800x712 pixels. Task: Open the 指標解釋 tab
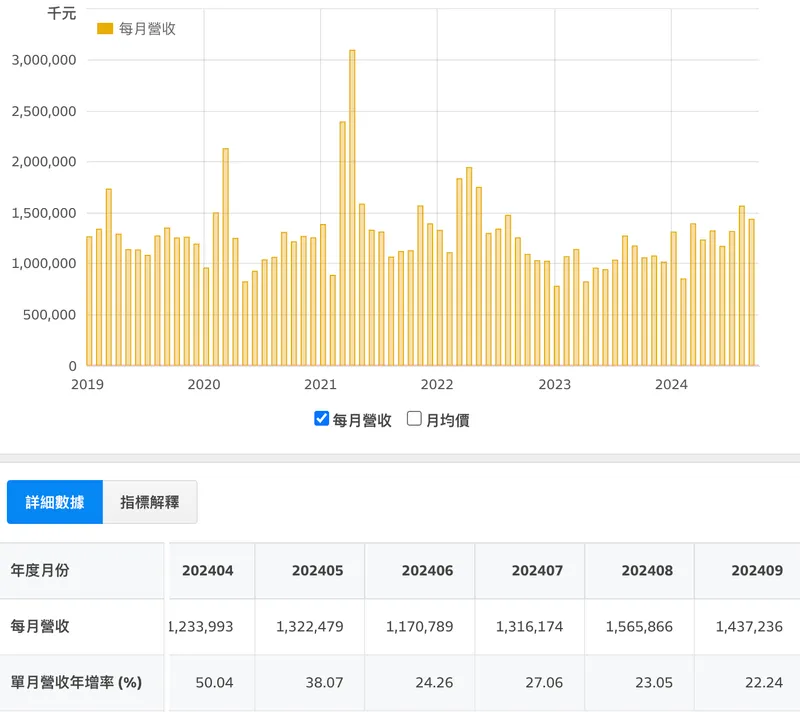149,502
